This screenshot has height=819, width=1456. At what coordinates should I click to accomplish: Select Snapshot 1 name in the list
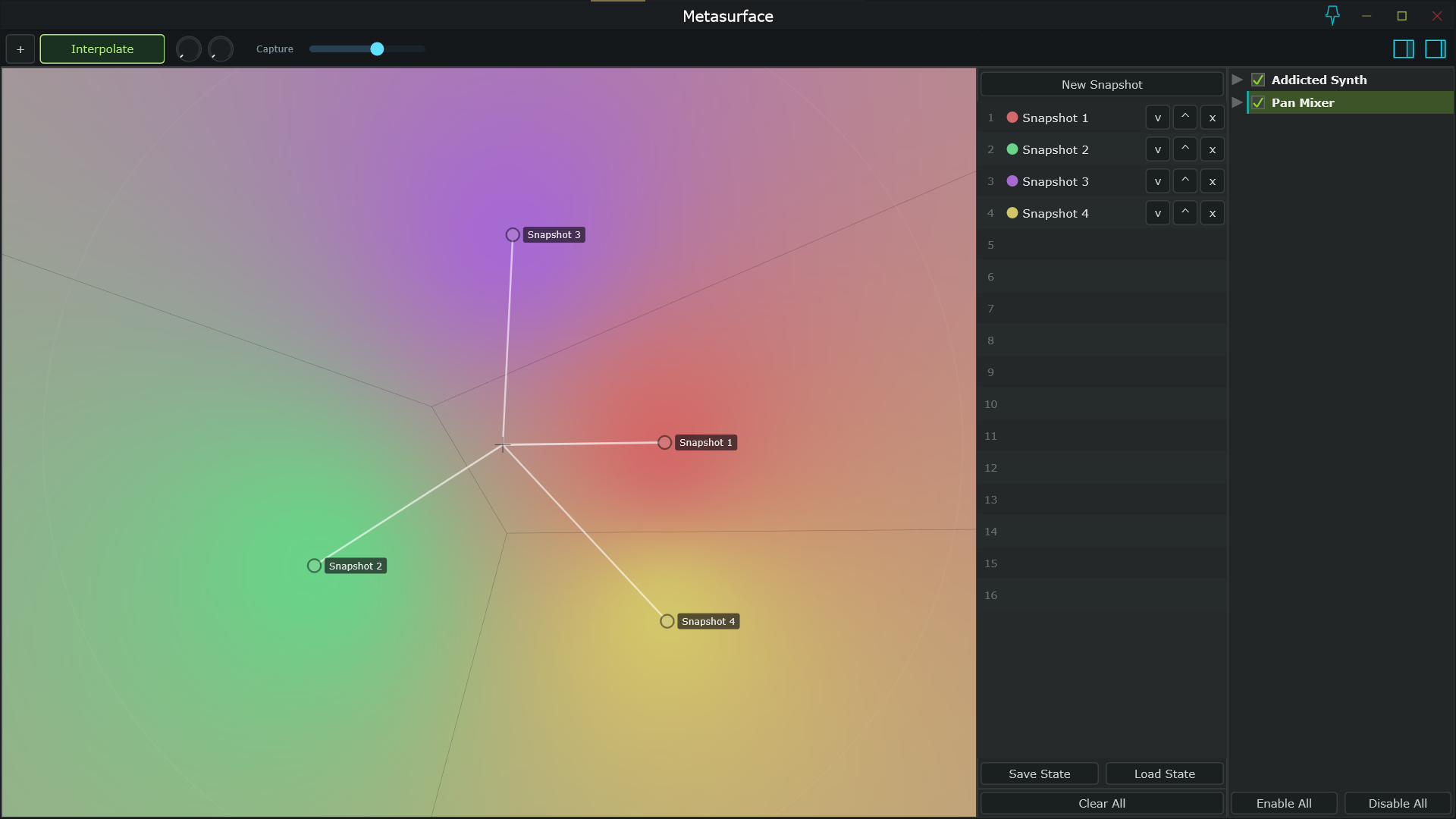tap(1056, 118)
